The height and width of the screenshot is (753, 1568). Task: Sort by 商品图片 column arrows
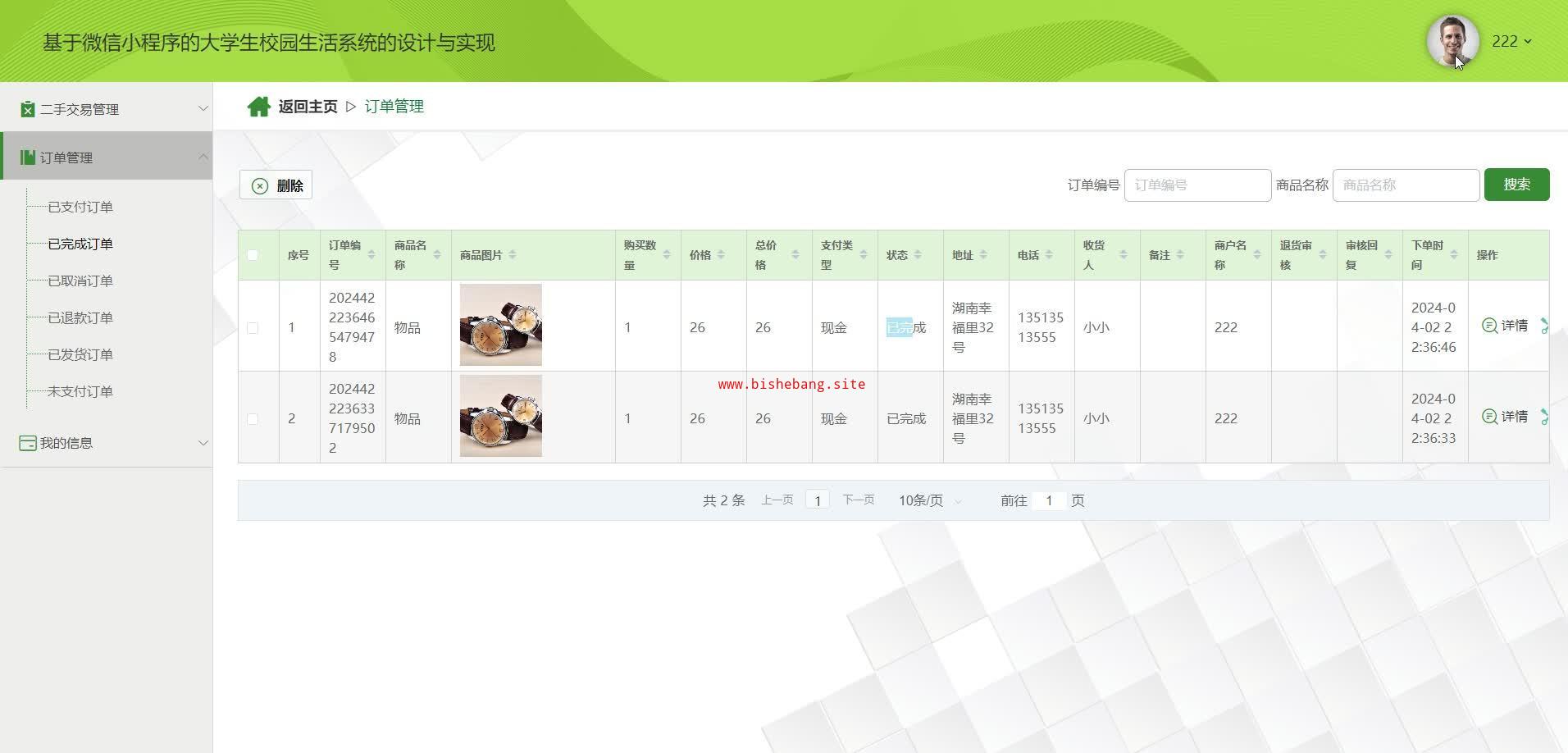pyautogui.click(x=513, y=255)
